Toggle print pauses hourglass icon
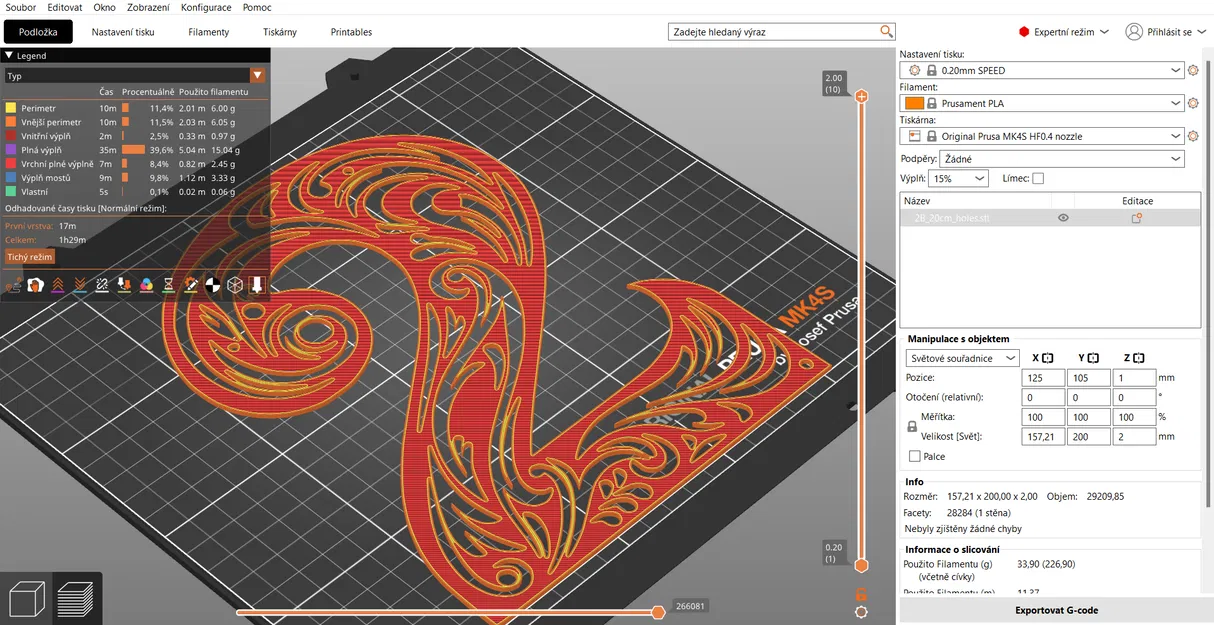The width and height of the screenshot is (1214, 625). [168, 285]
